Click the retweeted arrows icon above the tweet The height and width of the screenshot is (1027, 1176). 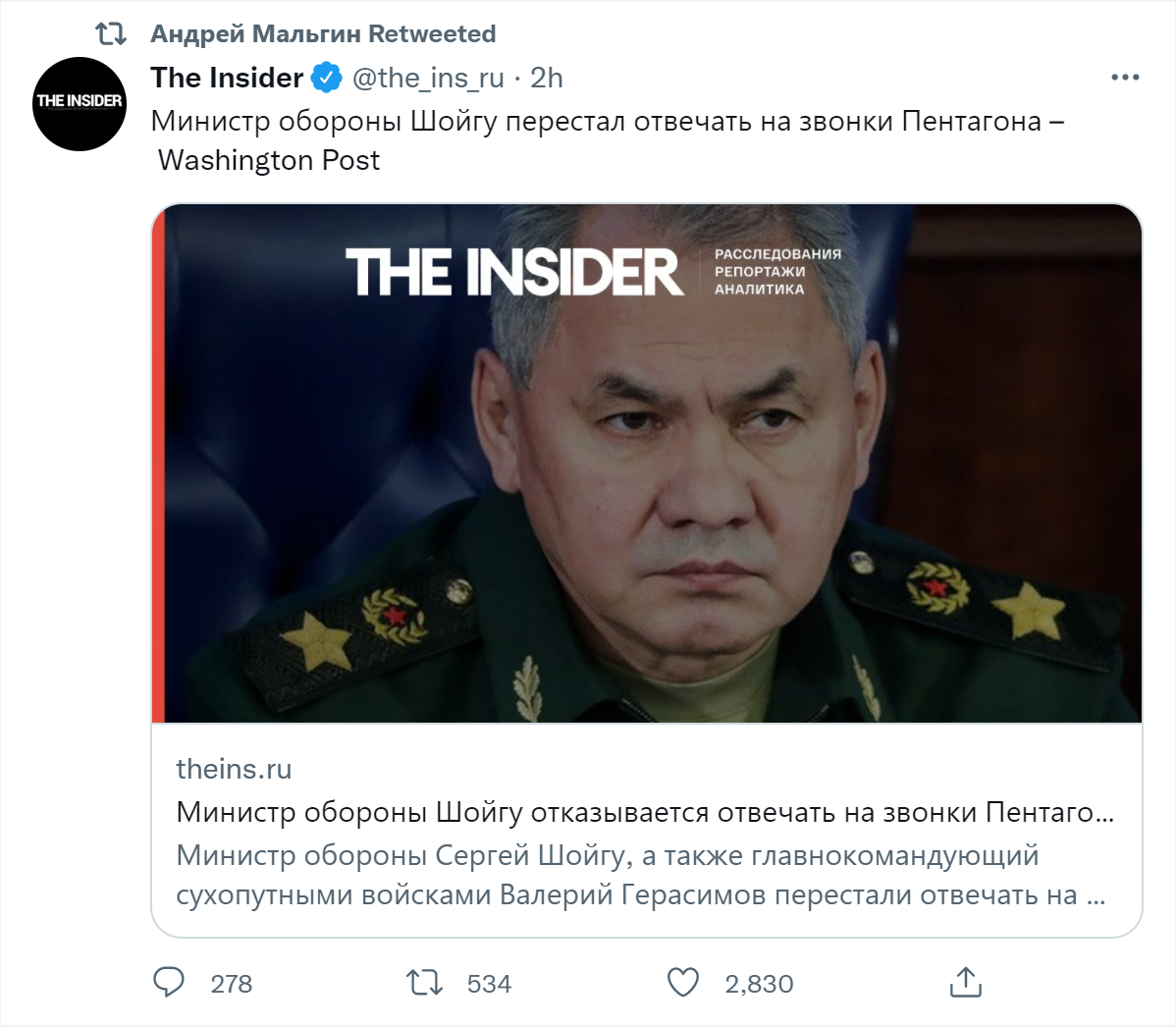(x=111, y=34)
